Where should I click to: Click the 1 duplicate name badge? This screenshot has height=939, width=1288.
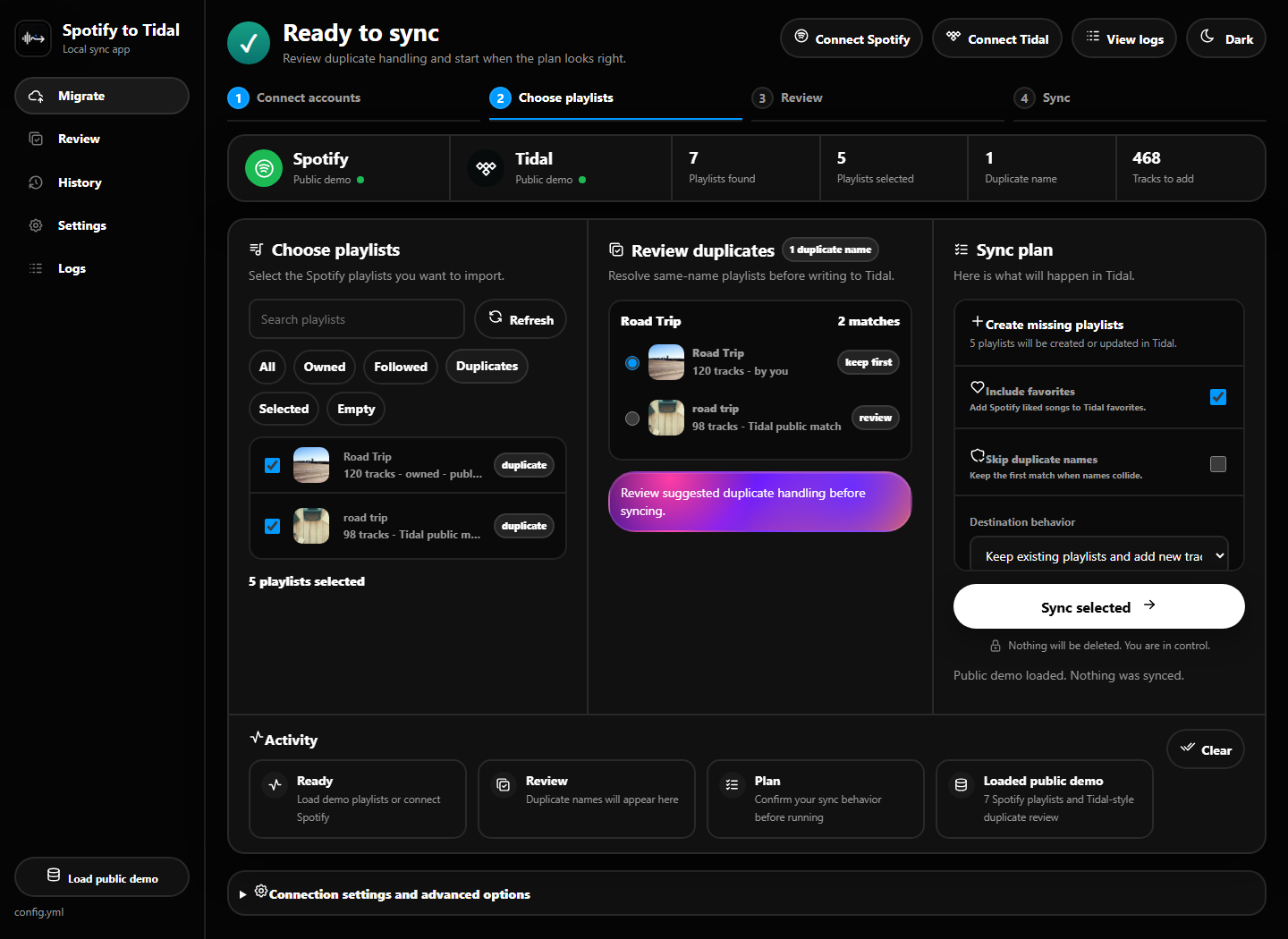pyautogui.click(x=830, y=250)
